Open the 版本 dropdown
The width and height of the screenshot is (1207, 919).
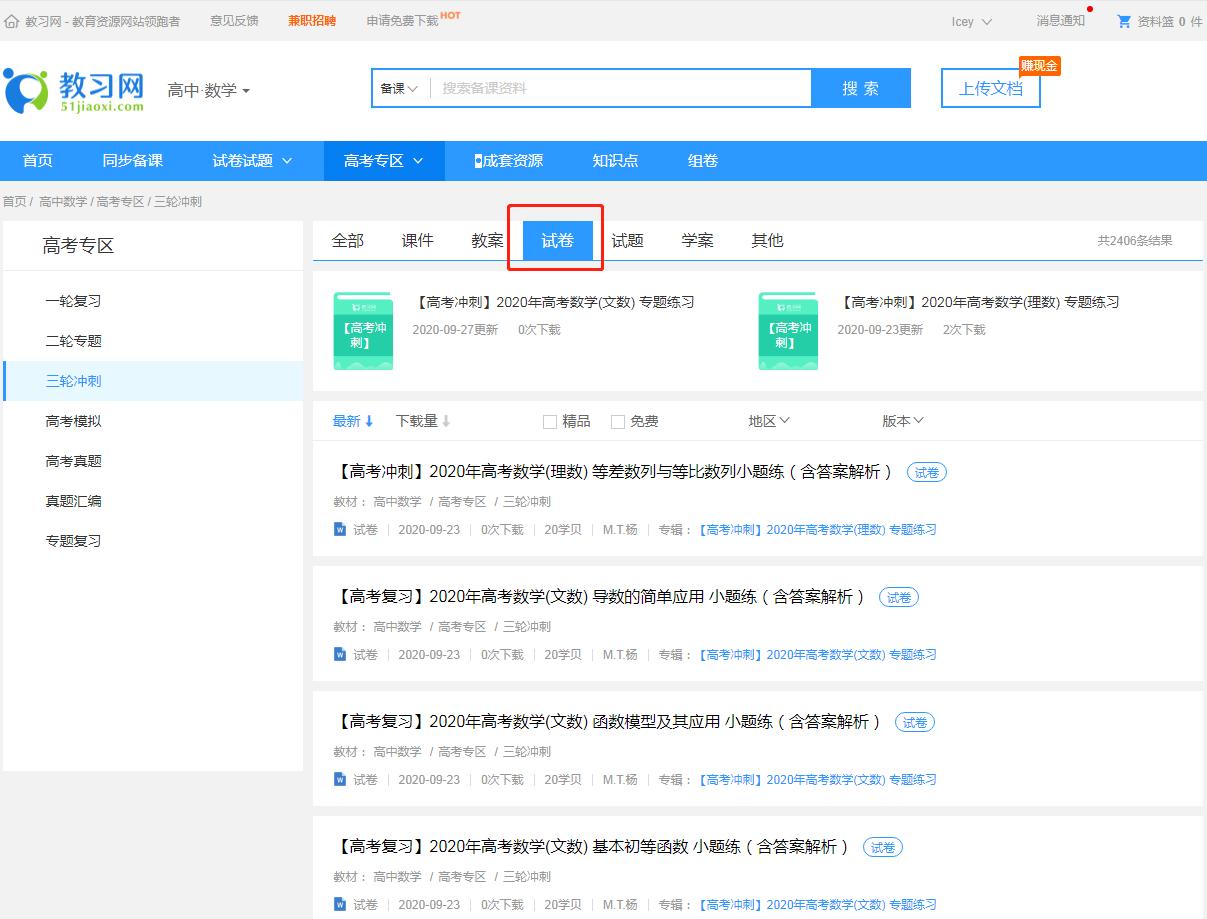(x=902, y=421)
